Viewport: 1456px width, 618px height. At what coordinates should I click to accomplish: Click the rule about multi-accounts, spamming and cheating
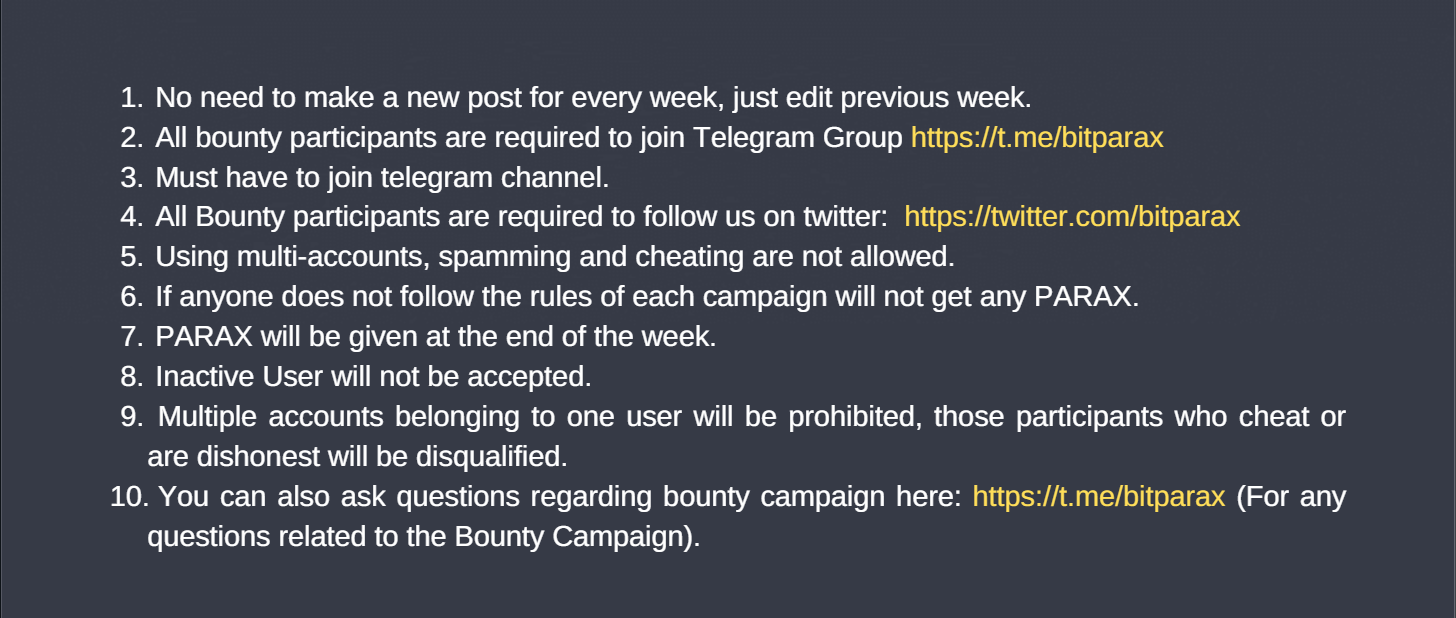pyautogui.click(x=555, y=257)
